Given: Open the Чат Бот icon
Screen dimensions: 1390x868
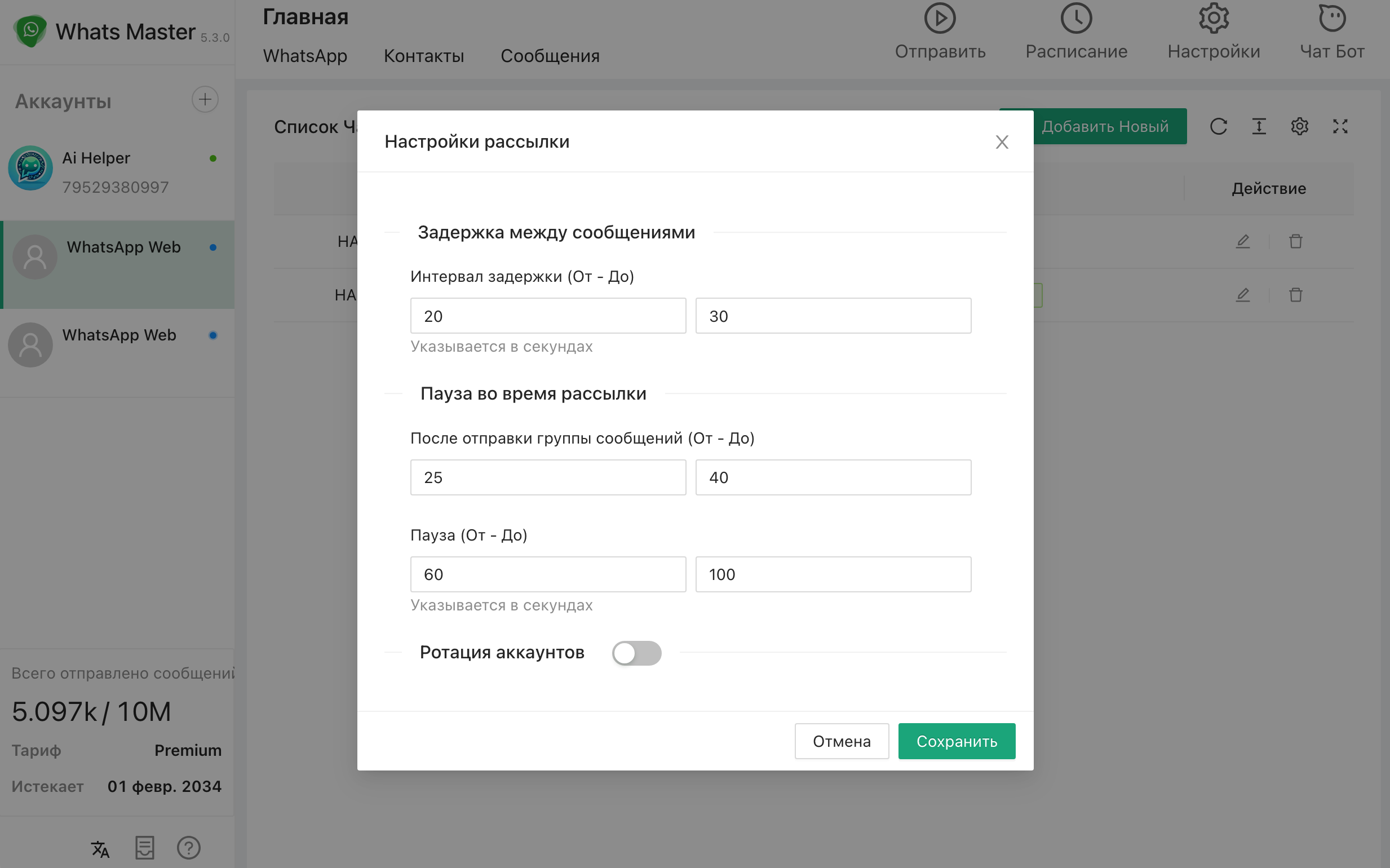Looking at the screenshot, I should pyautogui.click(x=1331, y=19).
